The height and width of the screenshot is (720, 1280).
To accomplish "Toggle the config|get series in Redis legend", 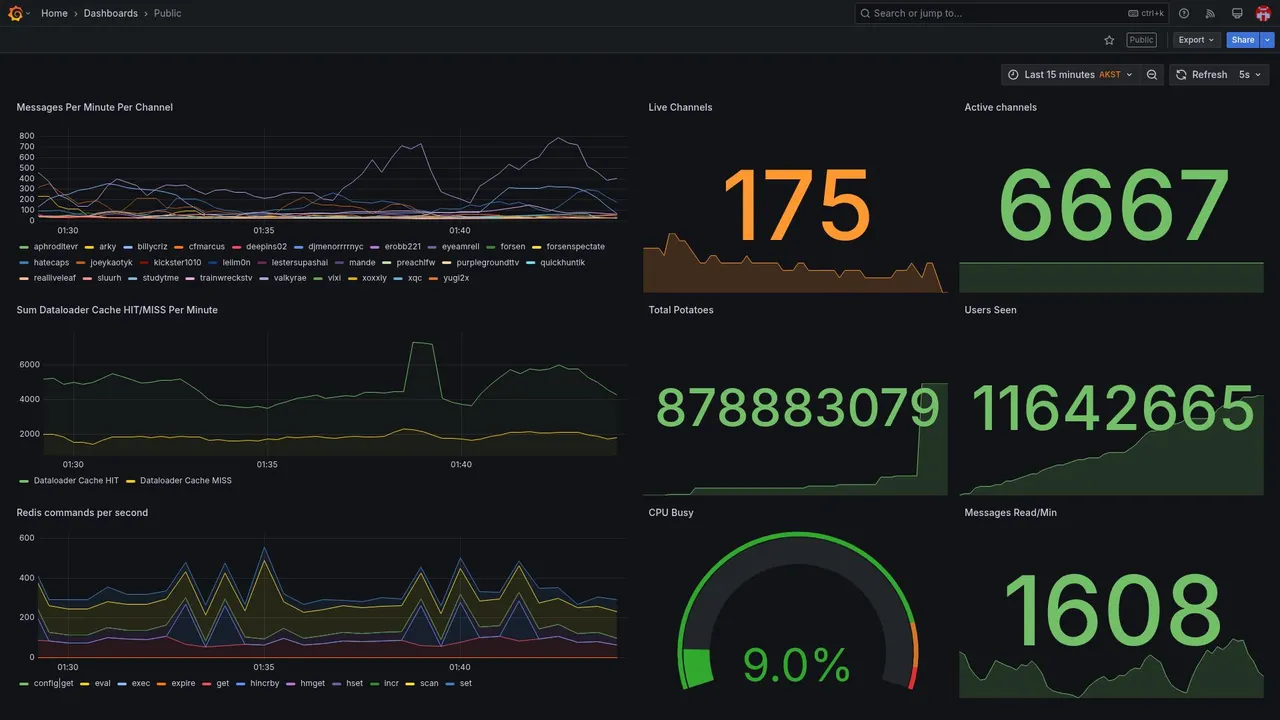I will pos(54,684).
